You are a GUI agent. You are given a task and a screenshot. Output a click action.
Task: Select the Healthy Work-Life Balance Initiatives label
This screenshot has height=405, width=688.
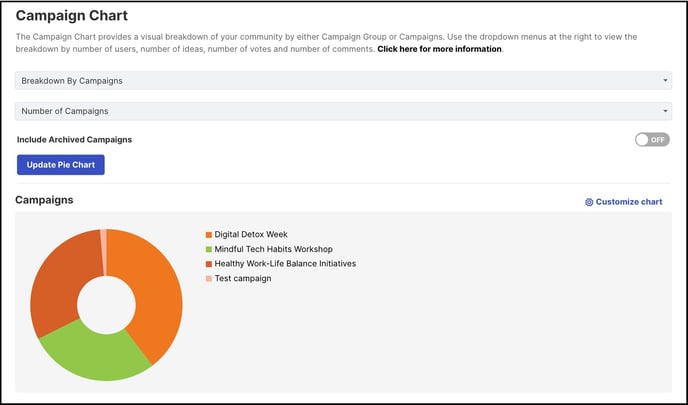click(285, 264)
